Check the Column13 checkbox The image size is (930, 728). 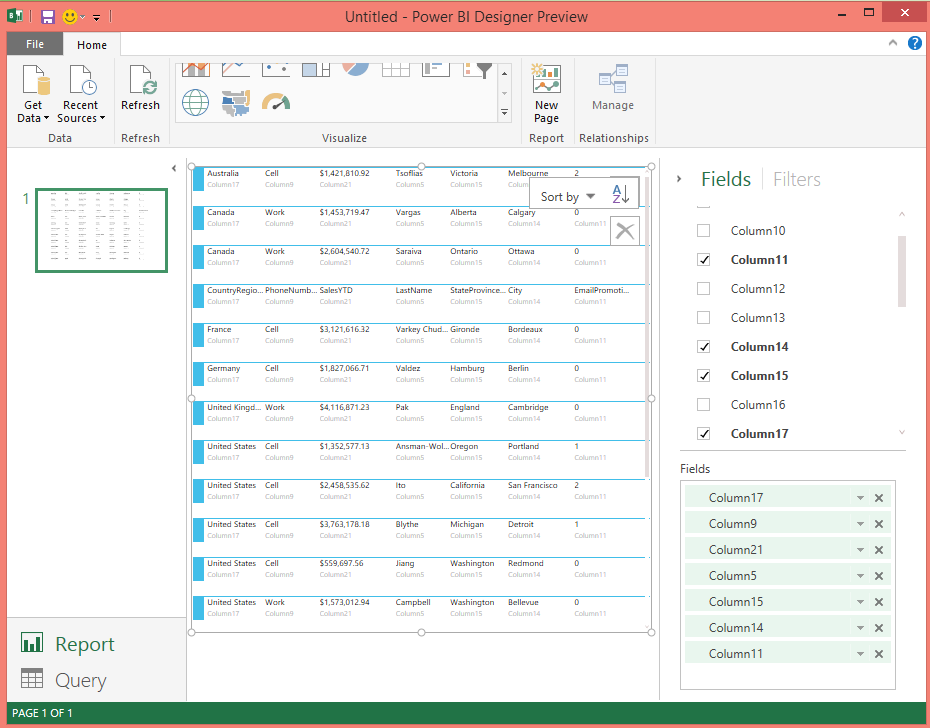(703, 318)
